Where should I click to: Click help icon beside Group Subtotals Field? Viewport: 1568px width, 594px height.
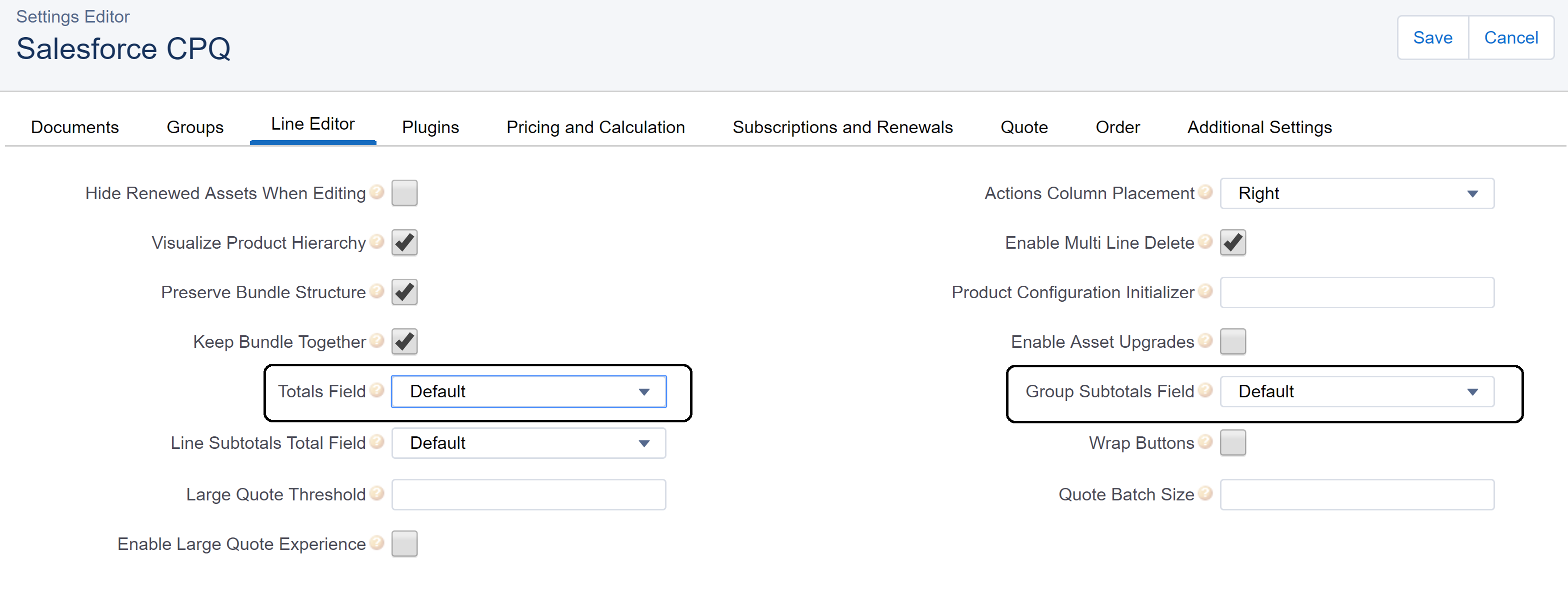(1205, 389)
